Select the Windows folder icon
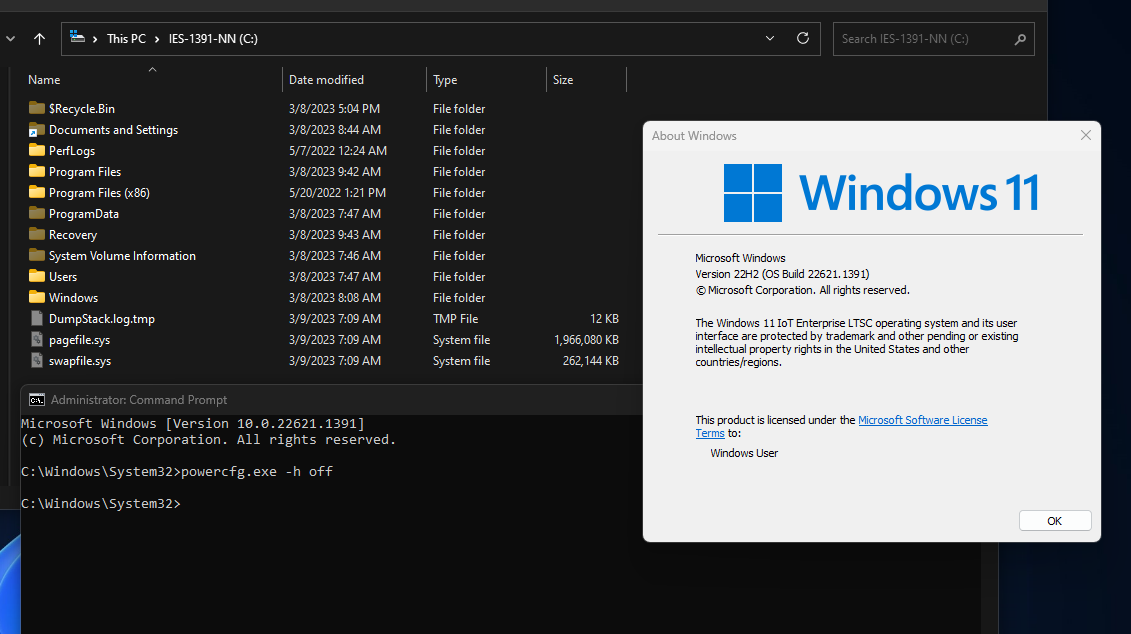This screenshot has width=1131, height=634. coord(37,296)
